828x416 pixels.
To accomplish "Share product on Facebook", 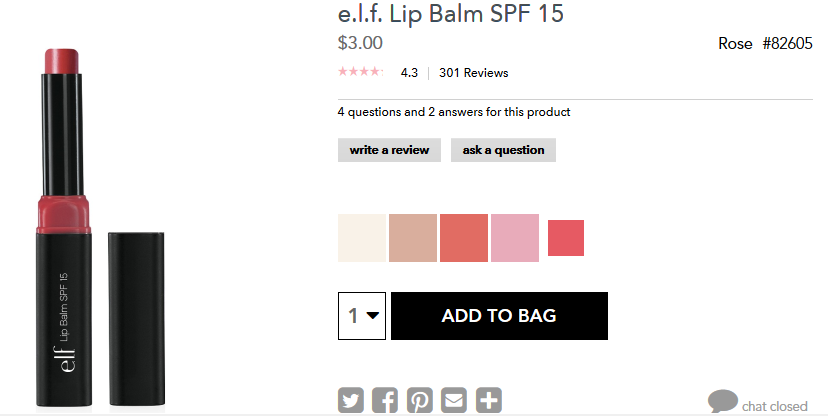I will [385, 400].
